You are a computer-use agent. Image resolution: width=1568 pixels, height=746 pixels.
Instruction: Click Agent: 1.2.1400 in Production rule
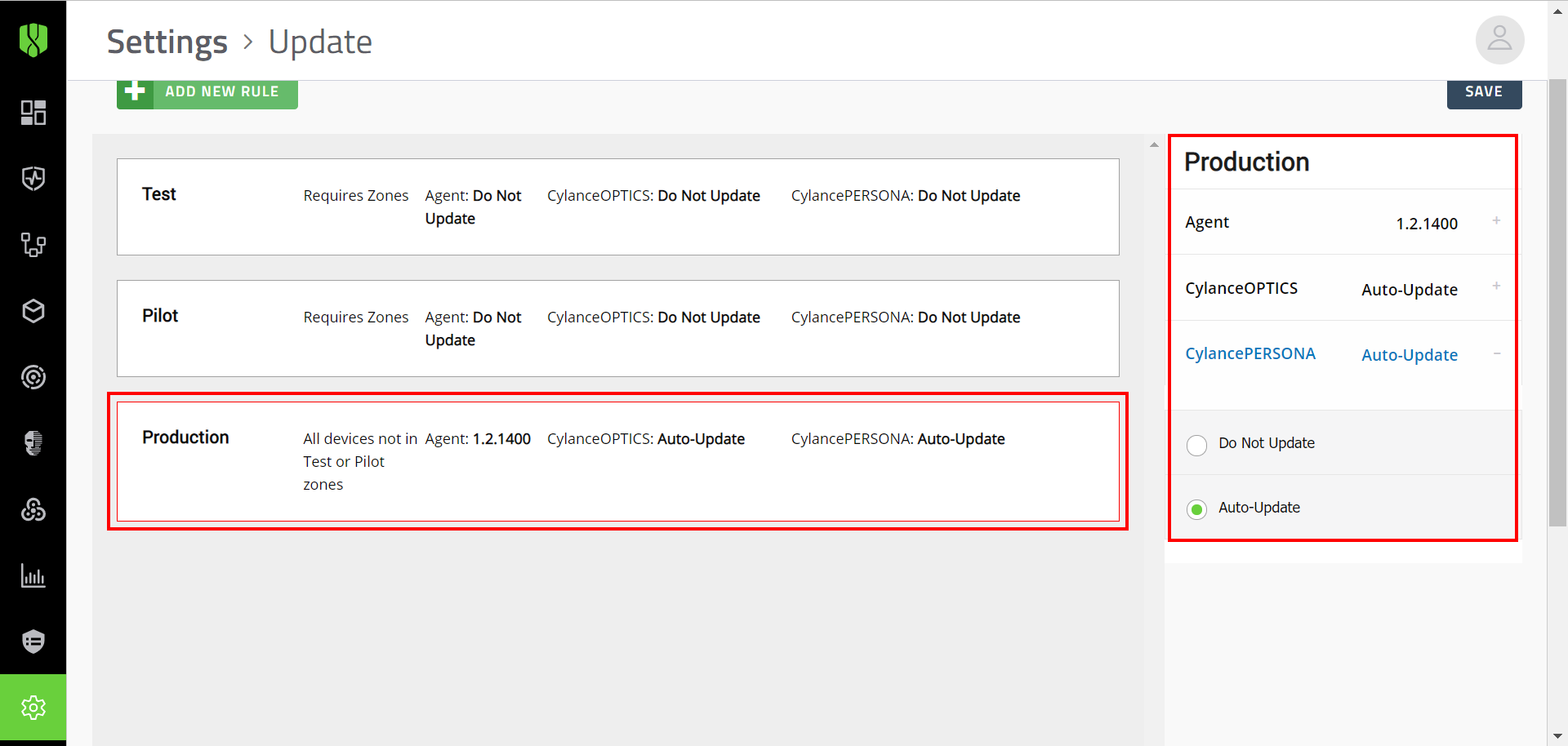pos(478,439)
